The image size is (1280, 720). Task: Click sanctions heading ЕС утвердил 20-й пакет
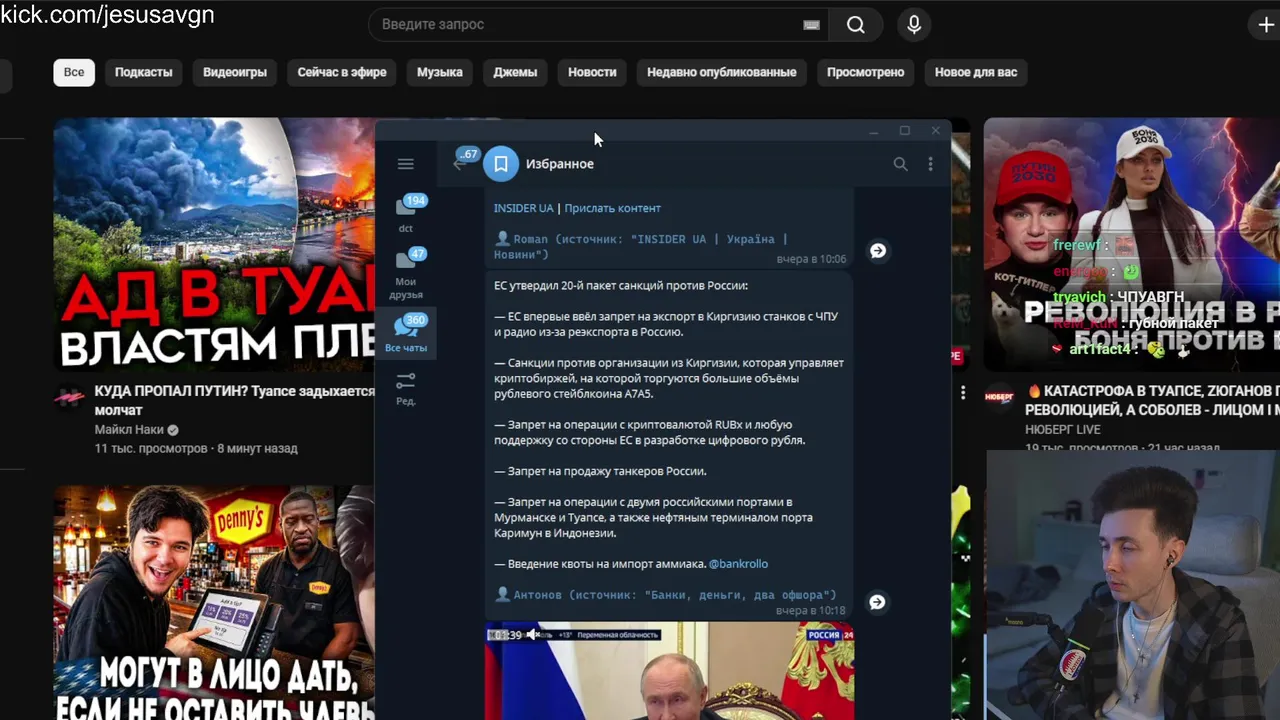tap(621, 286)
